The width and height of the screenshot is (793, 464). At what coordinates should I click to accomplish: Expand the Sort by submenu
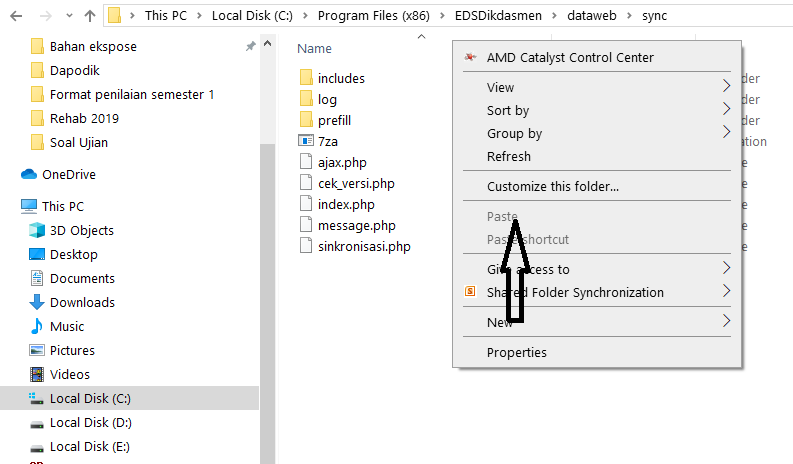click(726, 110)
